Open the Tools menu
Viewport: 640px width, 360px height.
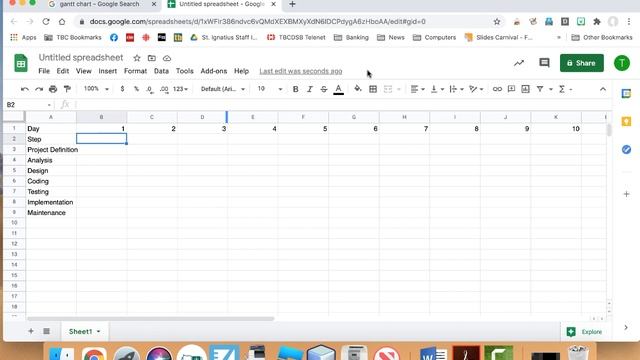click(x=184, y=71)
